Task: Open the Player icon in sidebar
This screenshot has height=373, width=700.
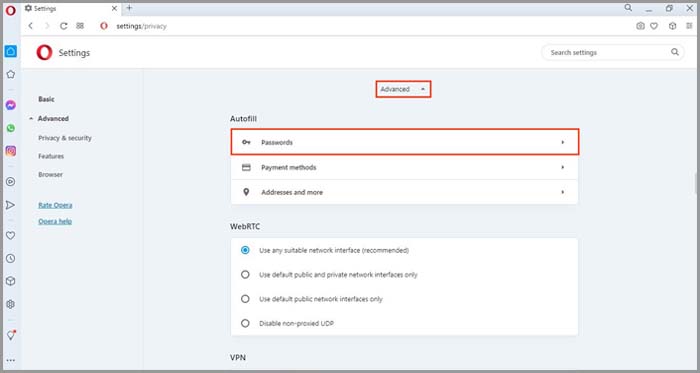Action: [x=11, y=182]
